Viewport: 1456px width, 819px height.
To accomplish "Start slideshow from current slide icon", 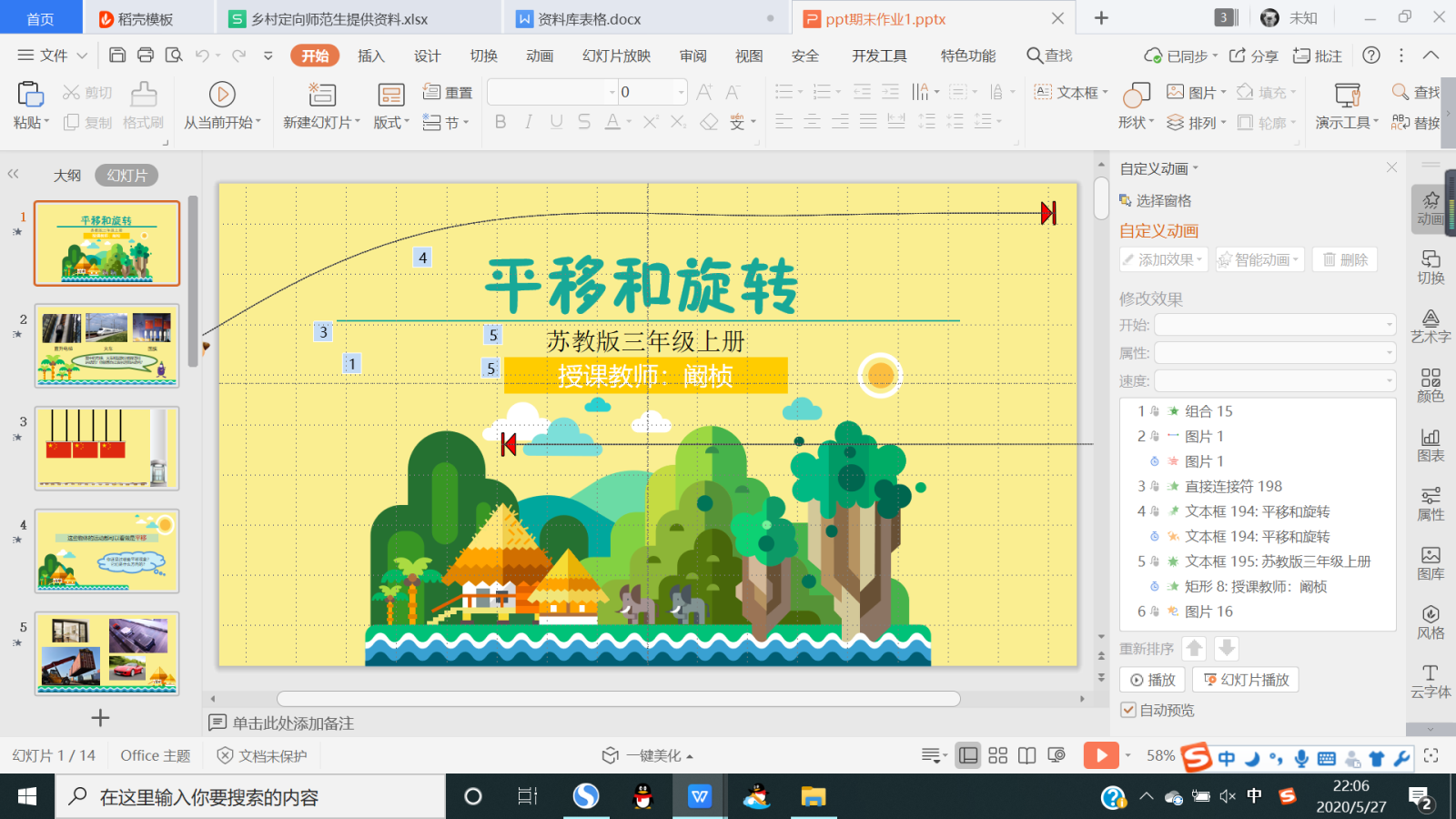I will coord(222,95).
